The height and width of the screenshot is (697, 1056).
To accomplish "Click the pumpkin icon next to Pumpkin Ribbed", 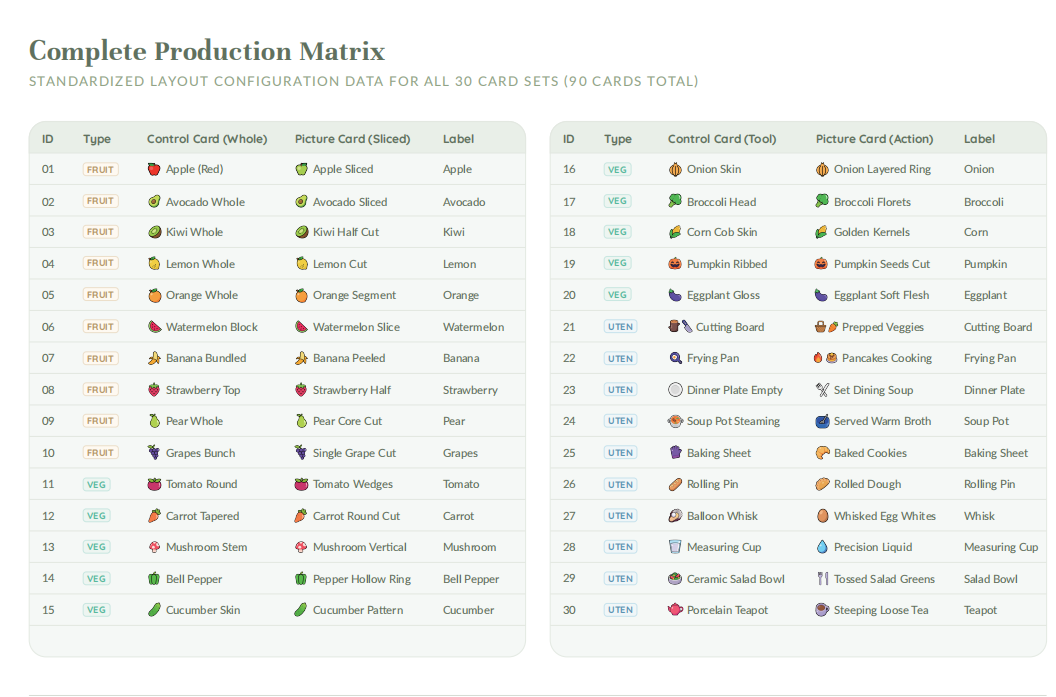I will [x=675, y=264].
